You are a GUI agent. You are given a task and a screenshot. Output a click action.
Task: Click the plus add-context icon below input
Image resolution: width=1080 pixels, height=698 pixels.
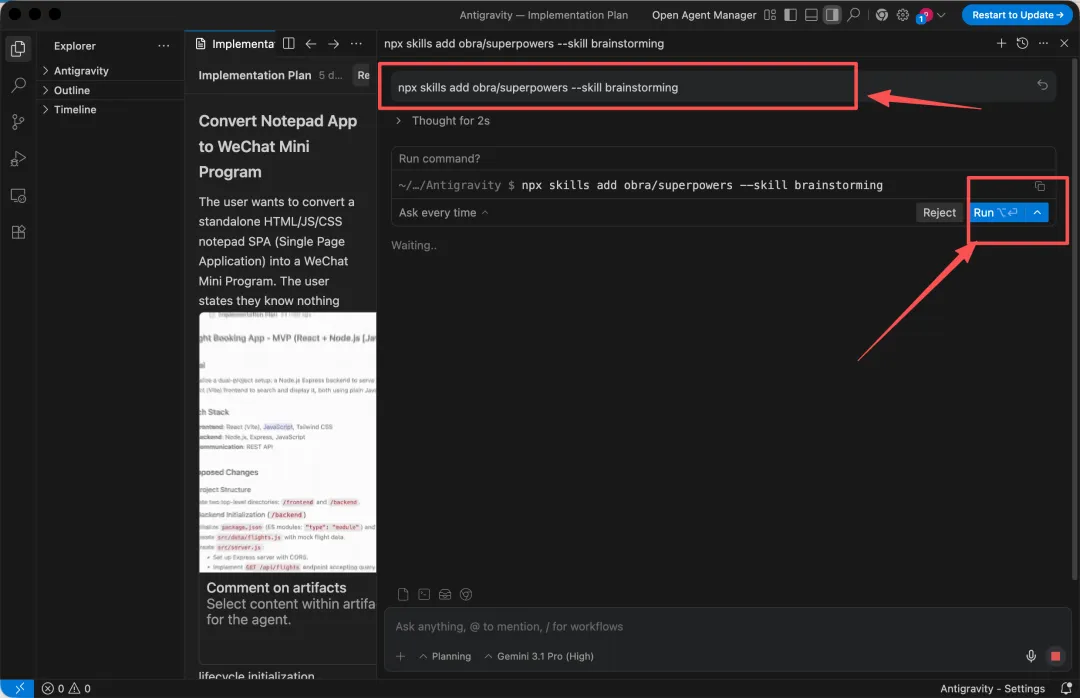tap(400, 656)
